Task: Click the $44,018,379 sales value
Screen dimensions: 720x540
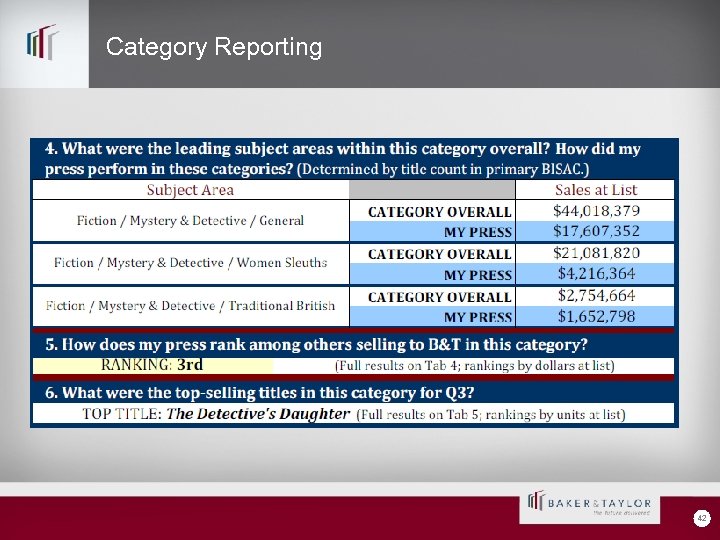Action: tap(596, 211)
